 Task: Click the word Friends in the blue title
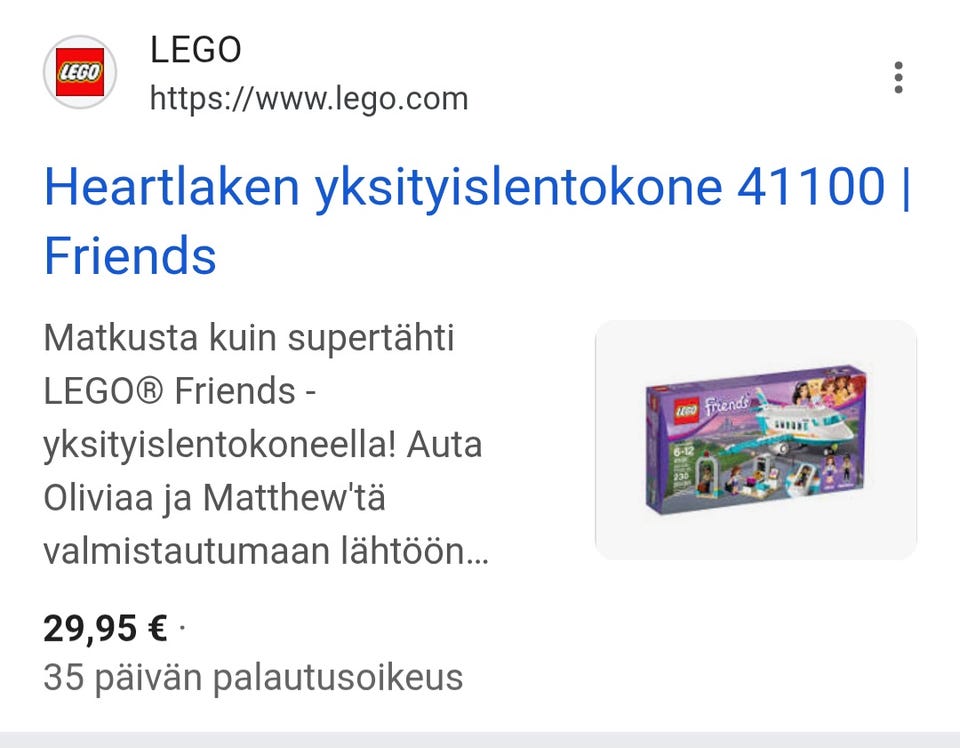[130, 256]
